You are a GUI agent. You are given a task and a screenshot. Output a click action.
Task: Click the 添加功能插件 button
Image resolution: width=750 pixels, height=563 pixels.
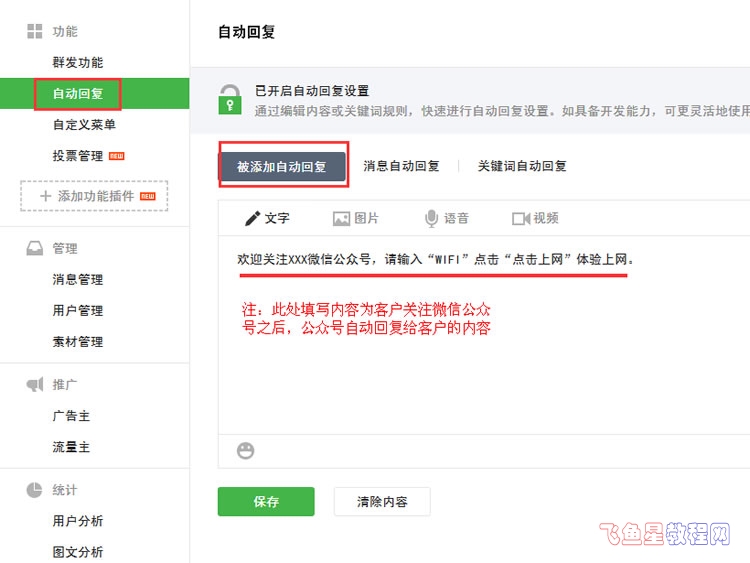[94, 196]
